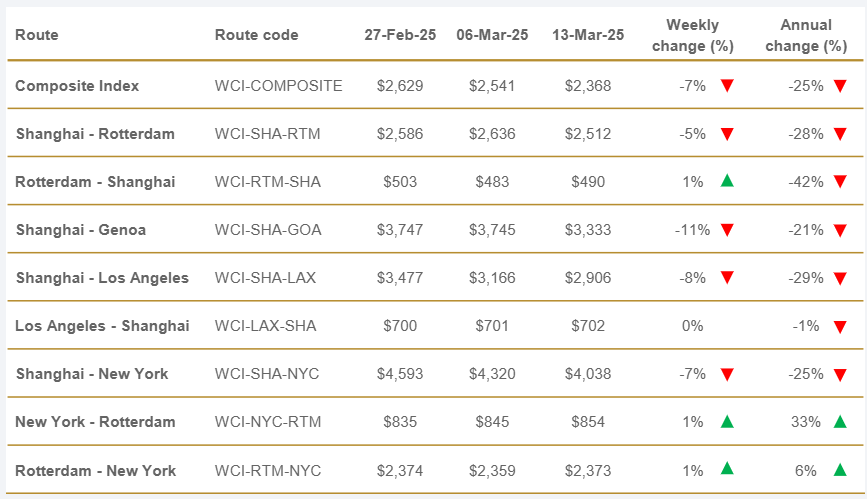
Task: Click the red weekly down arrow for Shanghai - New York
Action: [x=727, y=374]
